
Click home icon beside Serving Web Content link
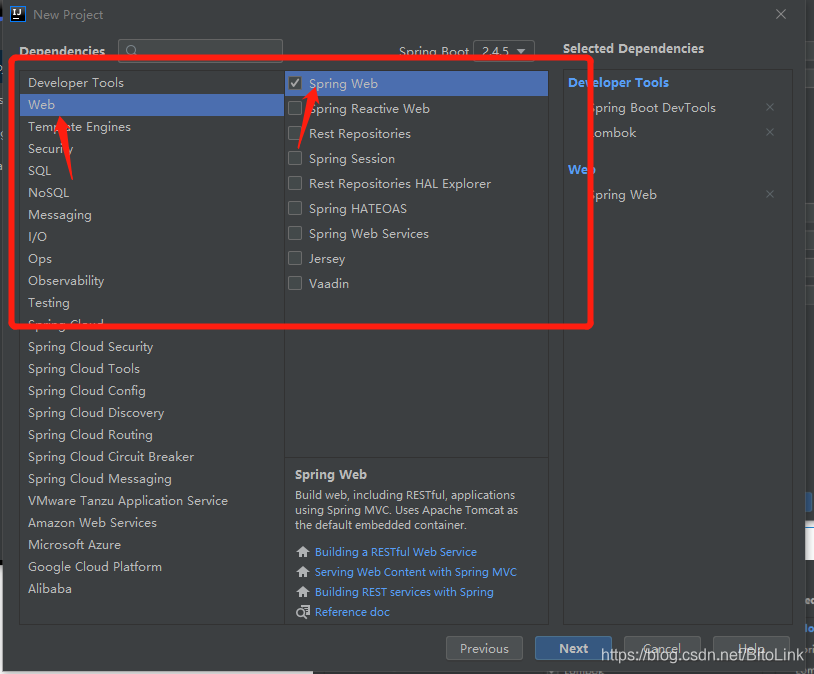(x=303, y=572)
